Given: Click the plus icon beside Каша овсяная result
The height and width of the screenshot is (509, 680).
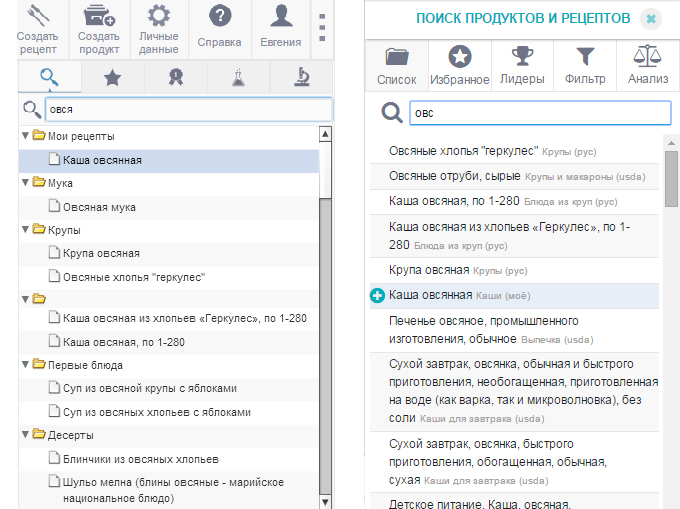Looking at the screenshot, I should (377, 295).
